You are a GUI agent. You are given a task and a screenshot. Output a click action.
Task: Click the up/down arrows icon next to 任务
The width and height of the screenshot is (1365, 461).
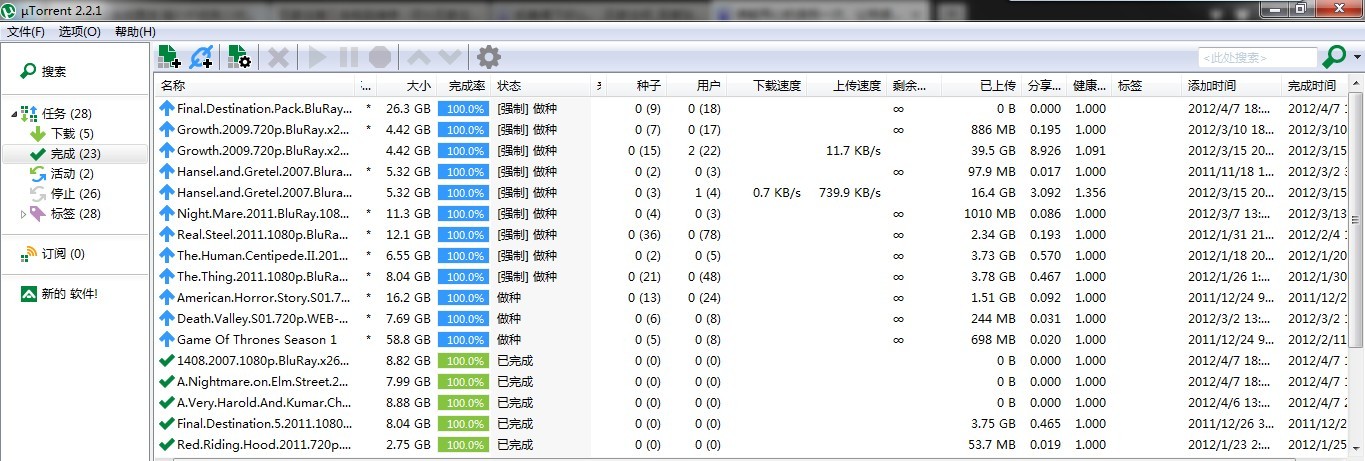click(29, 114)
